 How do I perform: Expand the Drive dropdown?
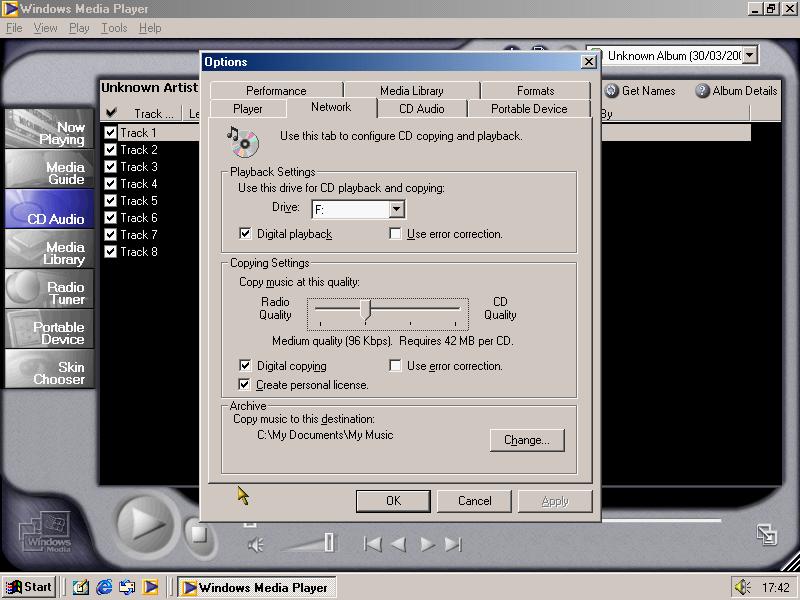pos(396,209)
